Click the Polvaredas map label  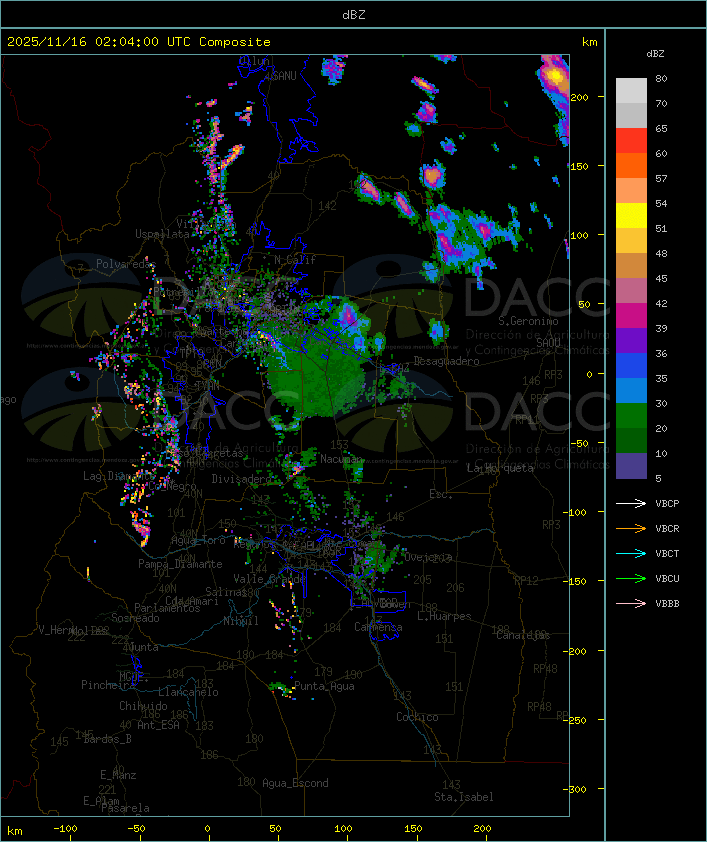point(126,264)
